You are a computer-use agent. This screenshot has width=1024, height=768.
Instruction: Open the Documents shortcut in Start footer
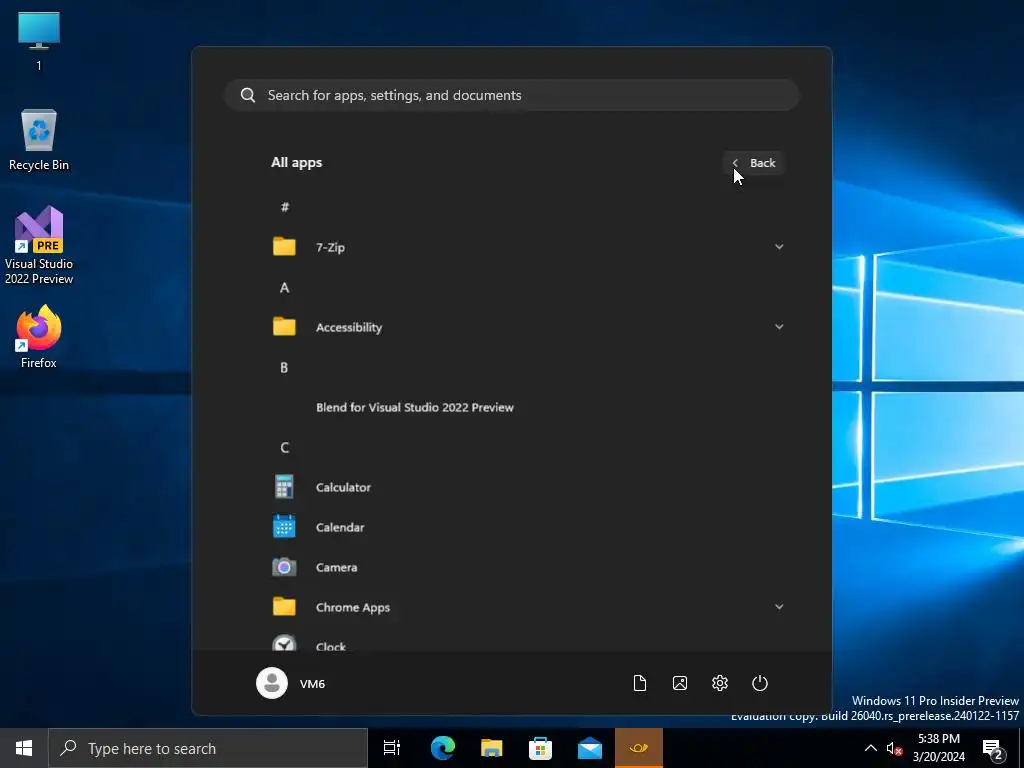(x=640, y=683)
